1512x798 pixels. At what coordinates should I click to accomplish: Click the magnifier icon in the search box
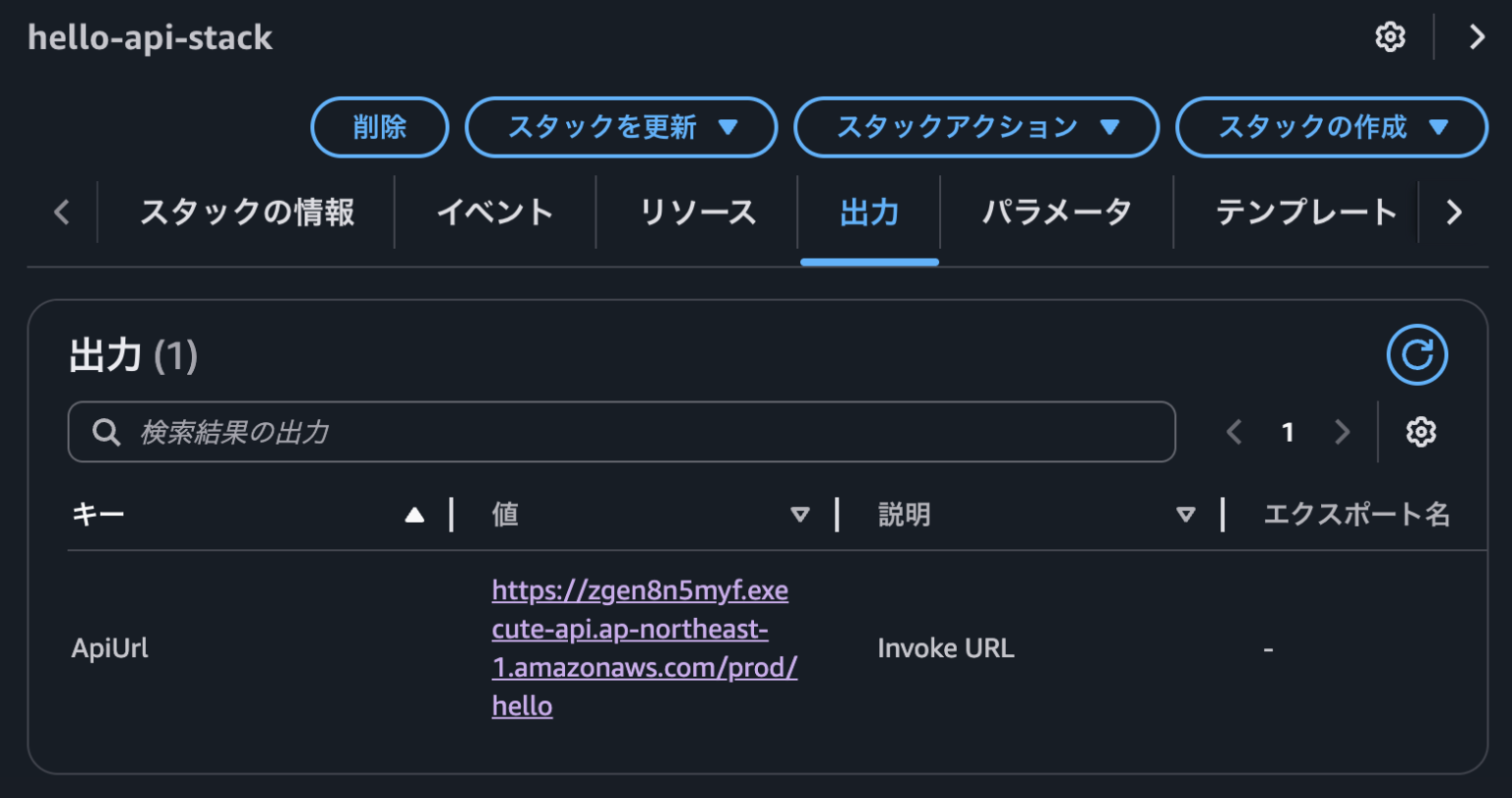coord(107,431)
